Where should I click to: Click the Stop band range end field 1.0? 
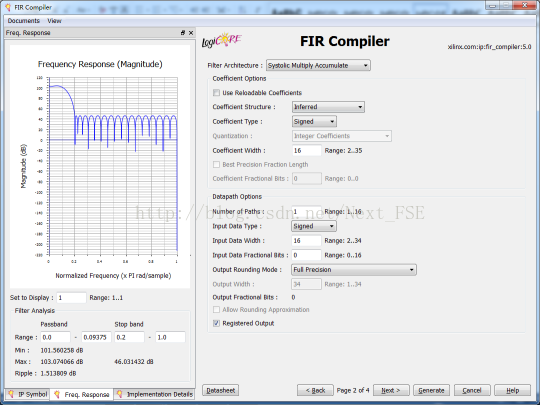(170, 337)
